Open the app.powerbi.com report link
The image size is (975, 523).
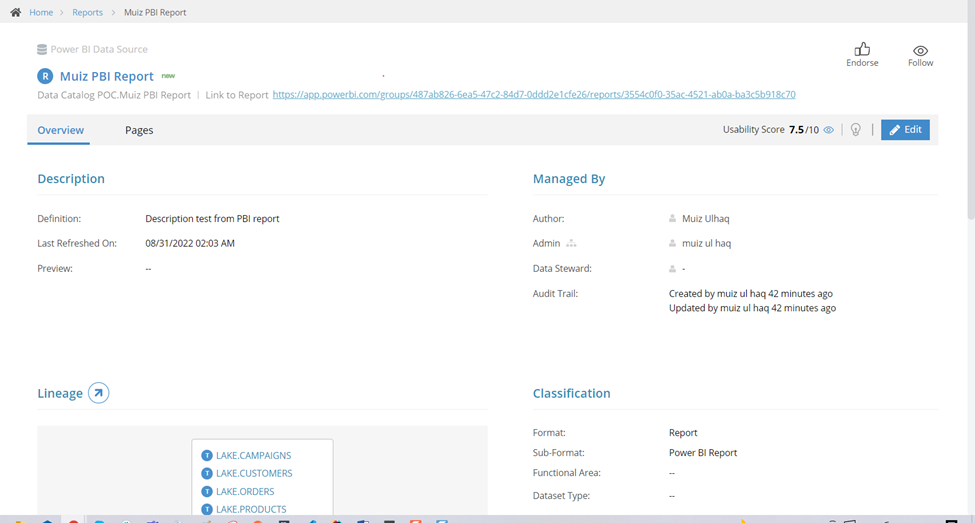(x=534, y=95)
